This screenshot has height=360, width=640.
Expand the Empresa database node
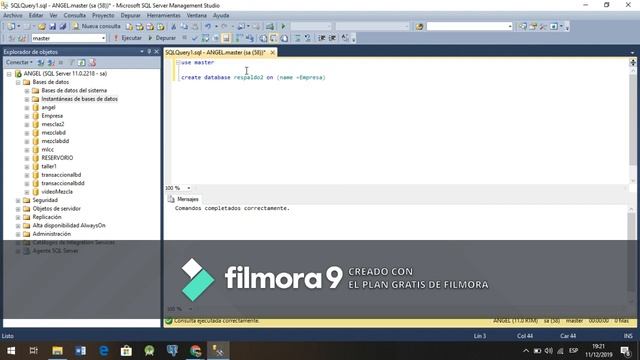(x=27, y=116)
